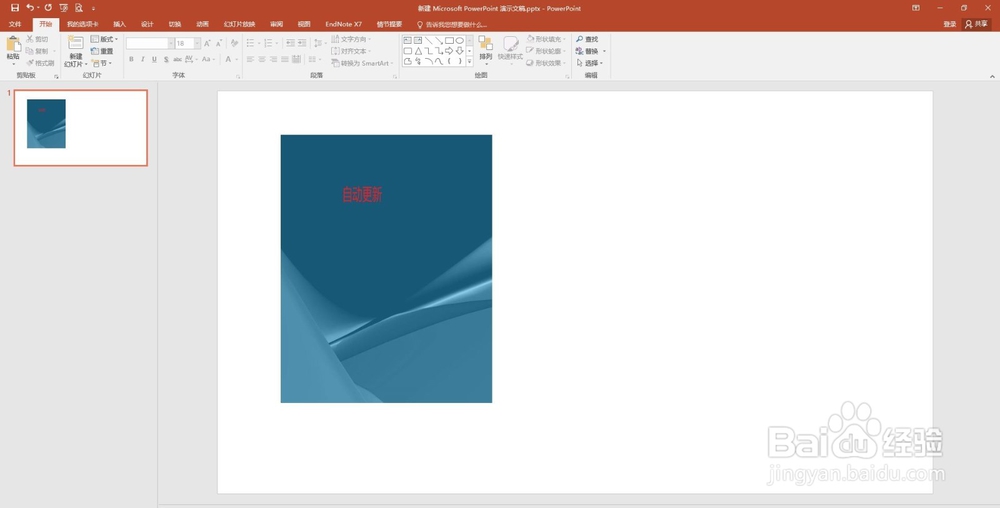Screen dimensions: 1000x508
Task: Open the EndNote X7 tab
Action: (343, 24)
